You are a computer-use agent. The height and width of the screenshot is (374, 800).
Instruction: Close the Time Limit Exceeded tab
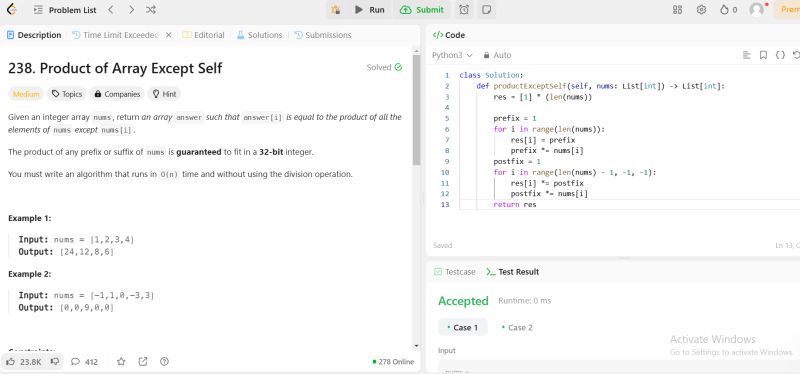coord(169,35)
